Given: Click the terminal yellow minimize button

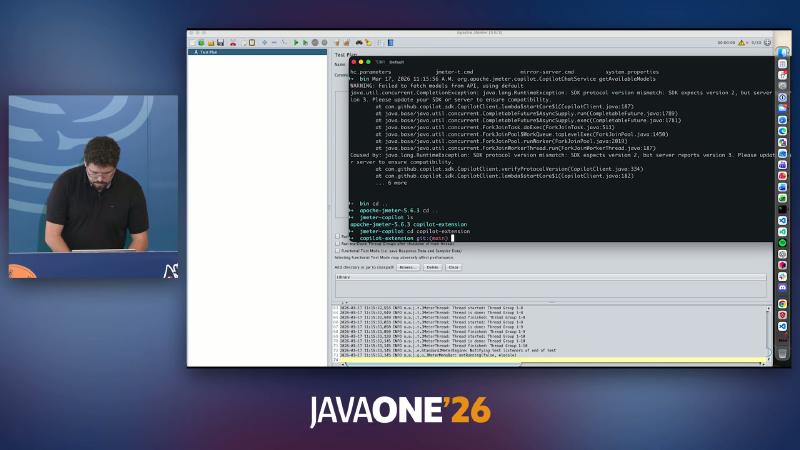Looking at the screenshot, I should (361, 62).
